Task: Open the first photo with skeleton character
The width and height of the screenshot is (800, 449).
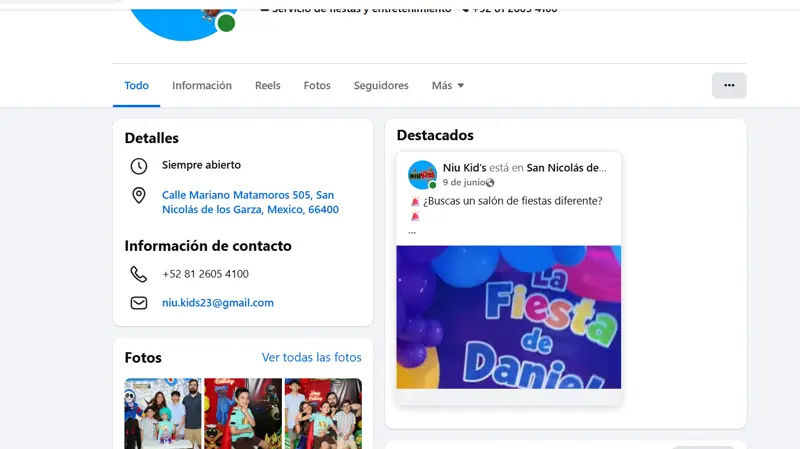Action: [x=163, y=413]
